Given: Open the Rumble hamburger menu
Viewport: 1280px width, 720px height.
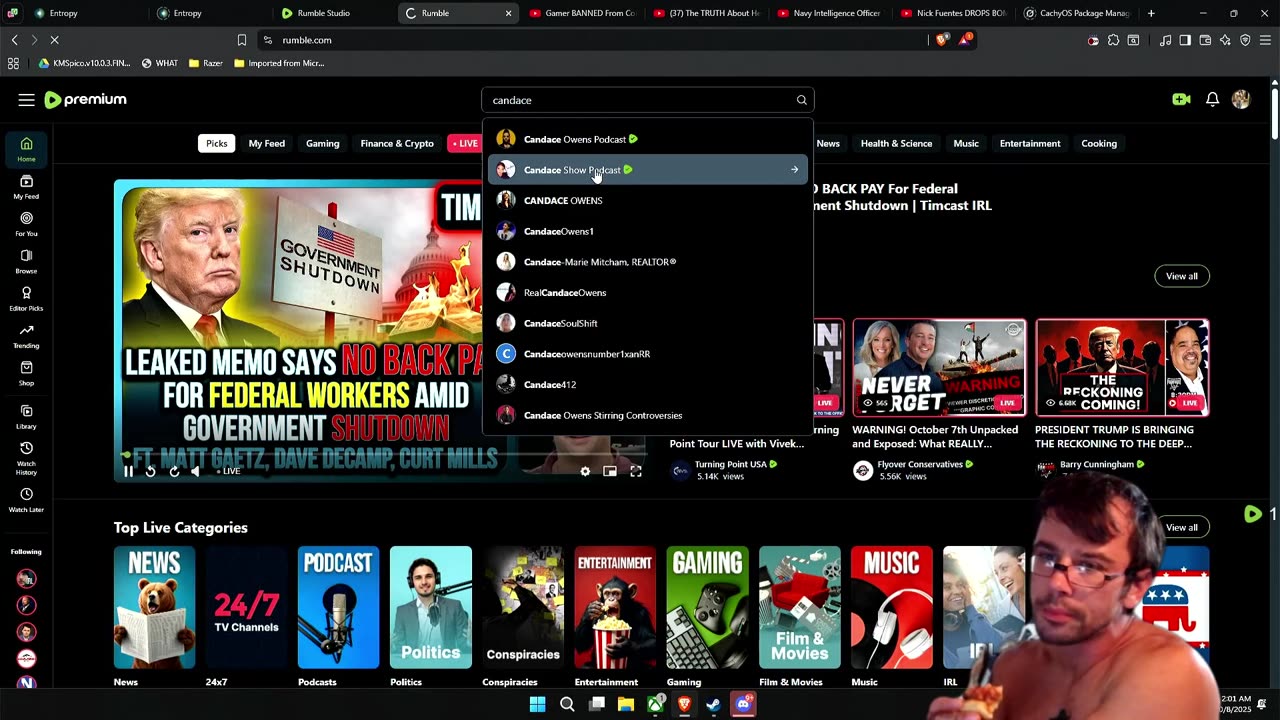Looking at the screenshot, I should click(x=26, y=100).
